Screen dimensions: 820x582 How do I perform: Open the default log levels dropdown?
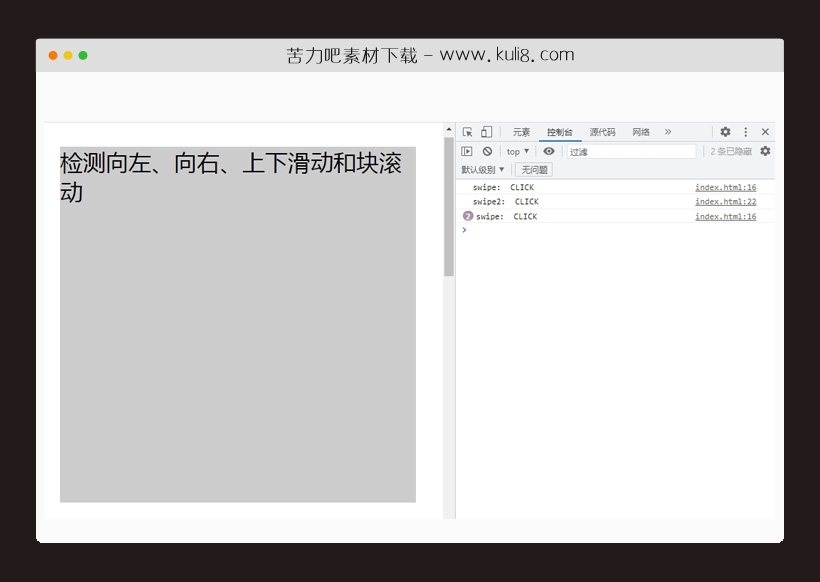482,170
